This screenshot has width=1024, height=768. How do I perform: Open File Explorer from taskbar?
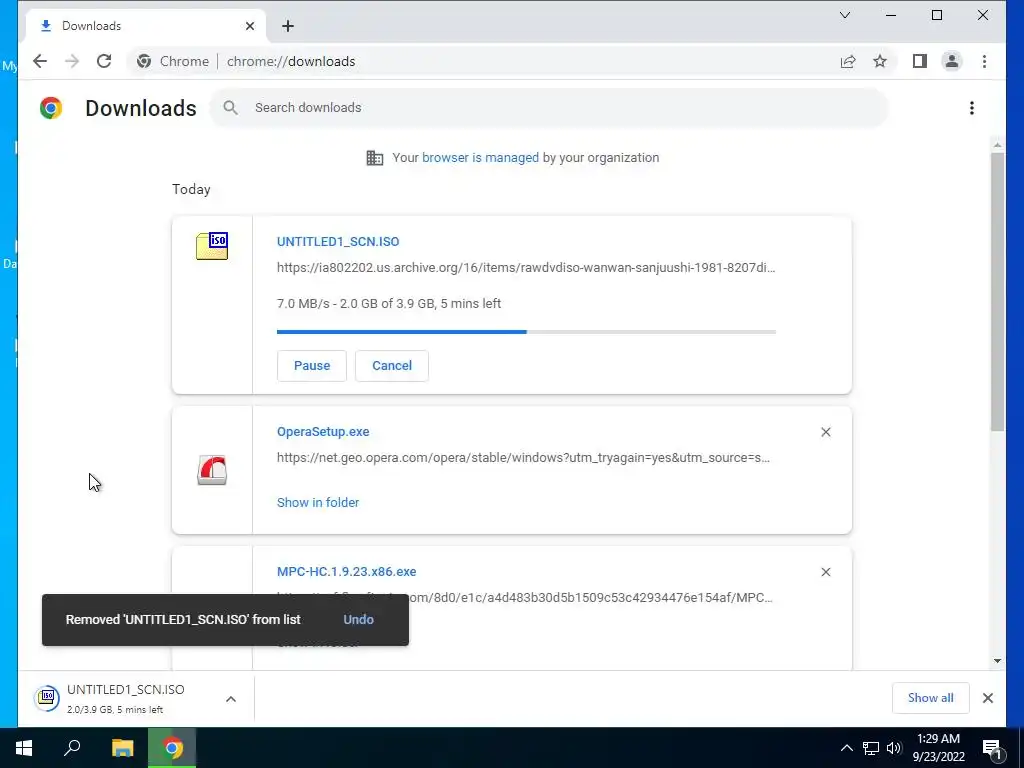click(x=123, y=748)
